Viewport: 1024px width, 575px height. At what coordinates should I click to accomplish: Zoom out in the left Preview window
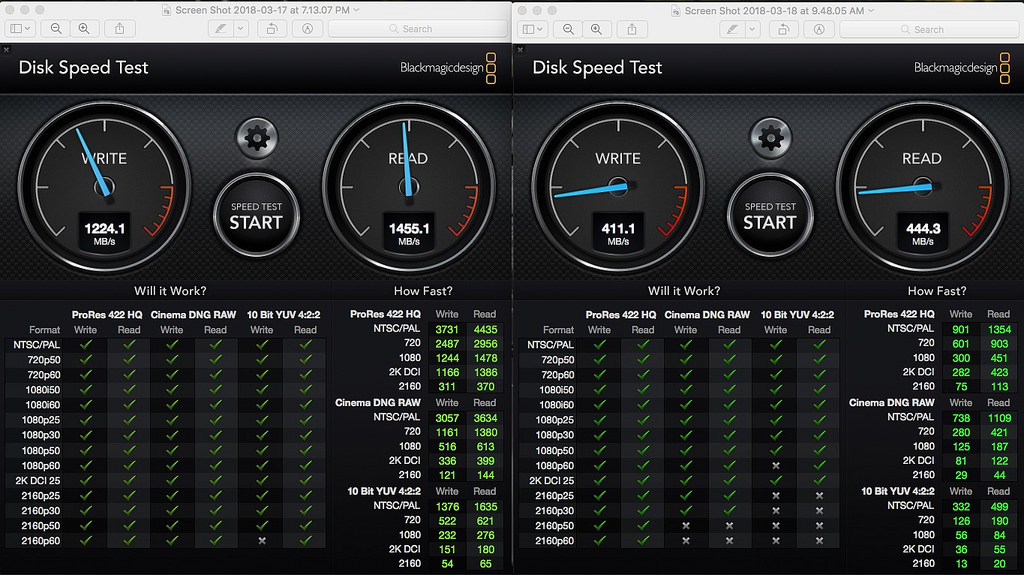point(56,29)
